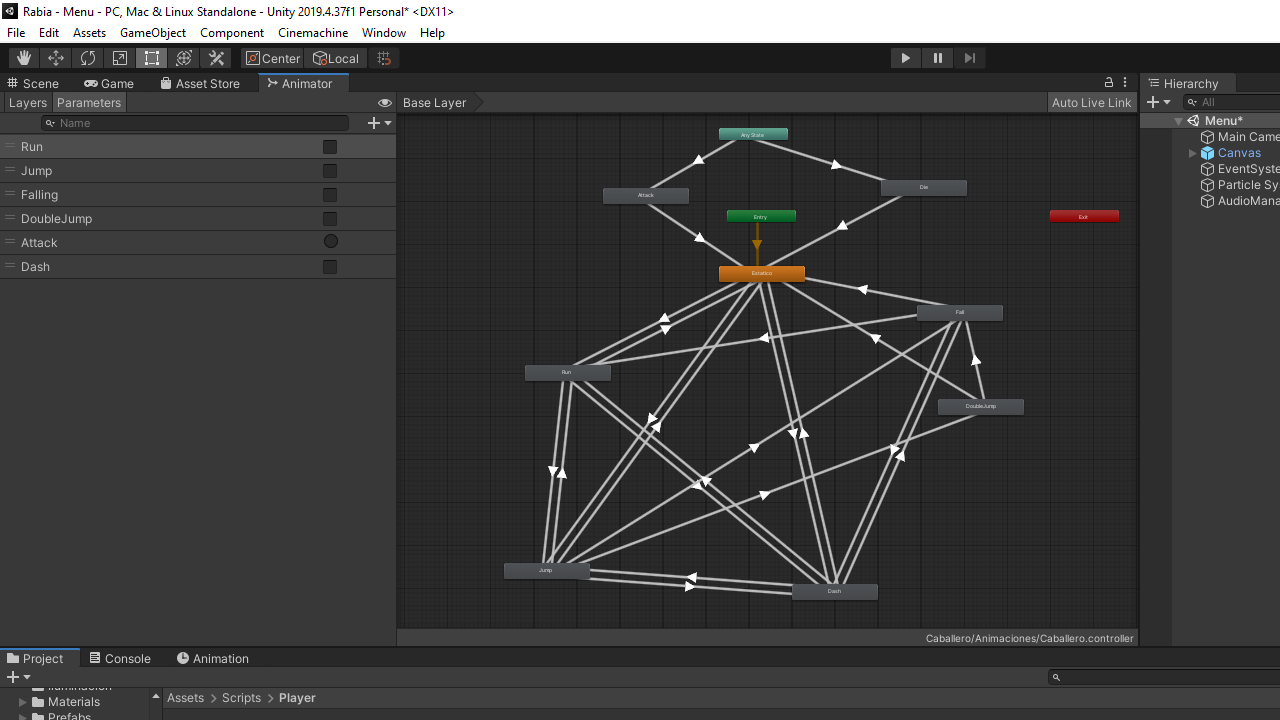Screen dimensions: 1280x720
Task: Select the Scale tool
Action: pyautogui.click(x=120, y=58)
